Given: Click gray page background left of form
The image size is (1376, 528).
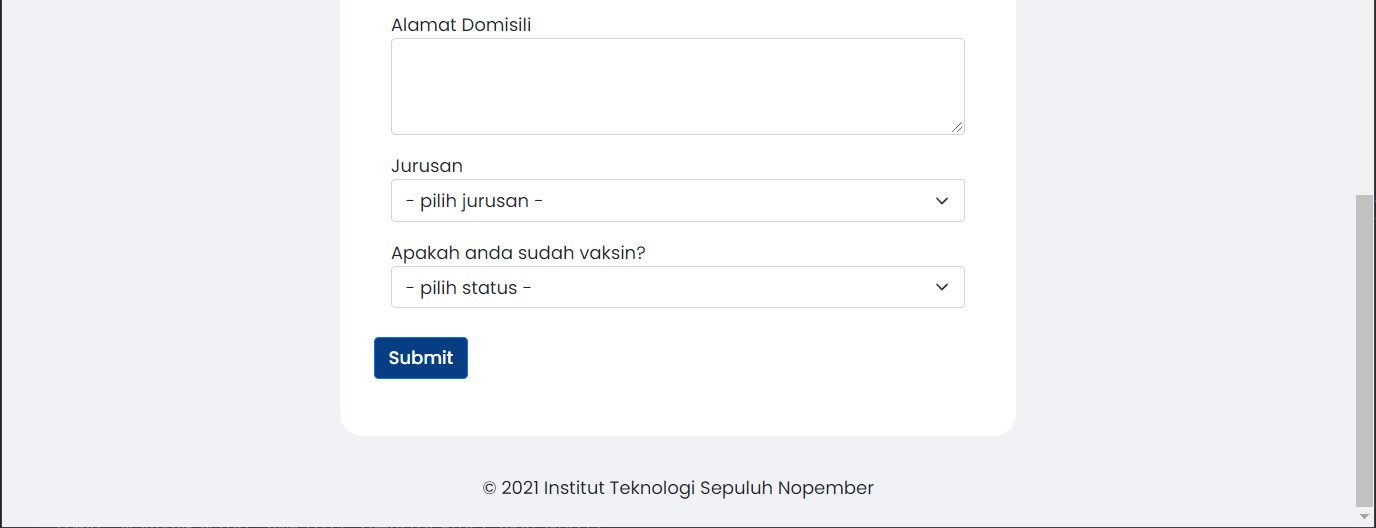Looking at the screenshot, I should coord(170,250).
